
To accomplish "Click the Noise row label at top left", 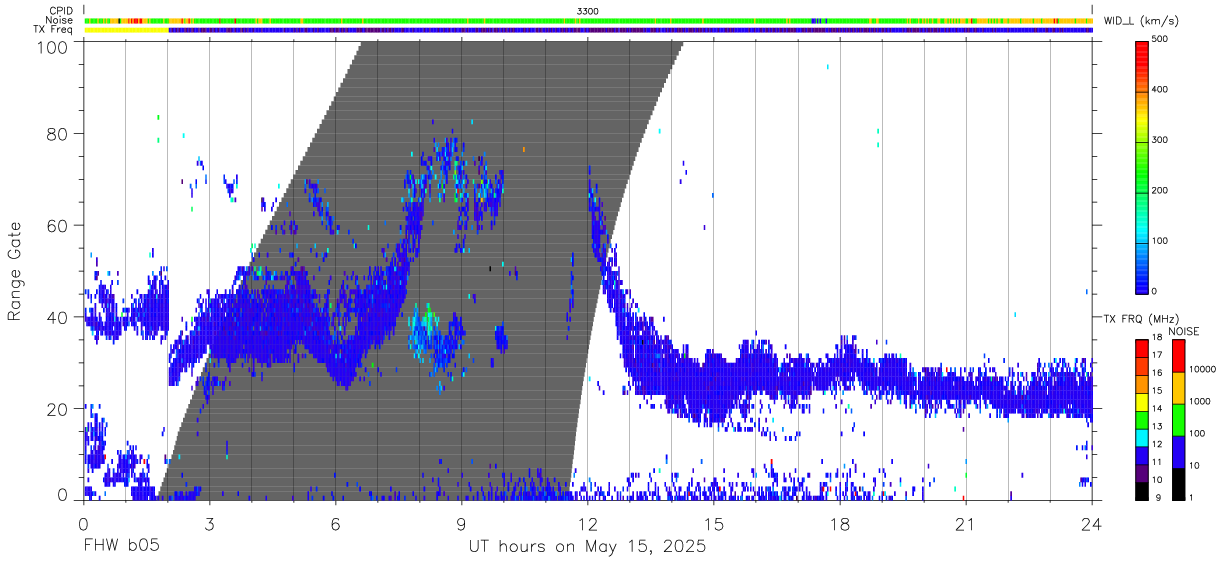I will tap(60, 20).
